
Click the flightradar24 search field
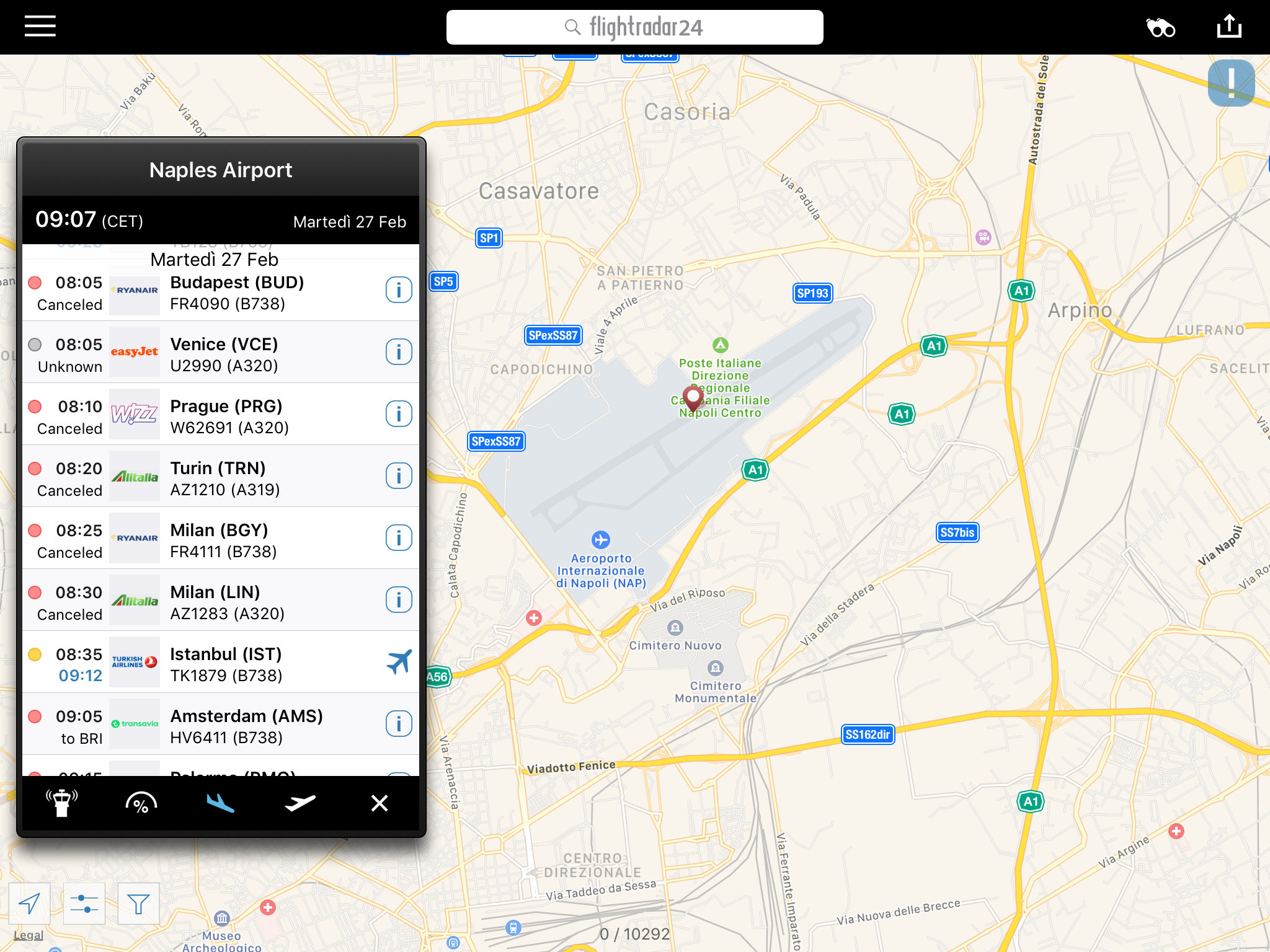click(634, 27)
